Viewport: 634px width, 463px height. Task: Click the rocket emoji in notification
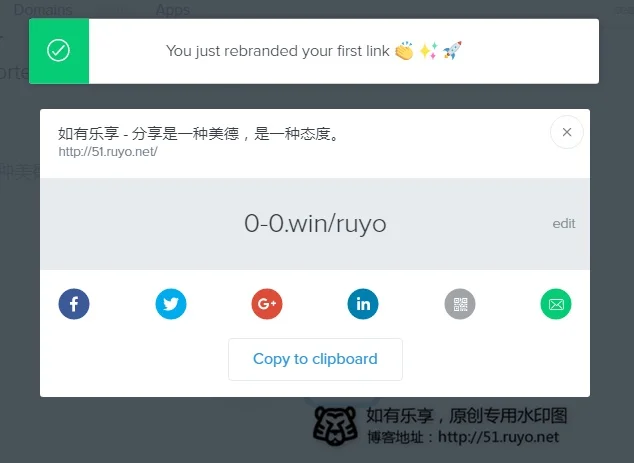pos(452,51)
